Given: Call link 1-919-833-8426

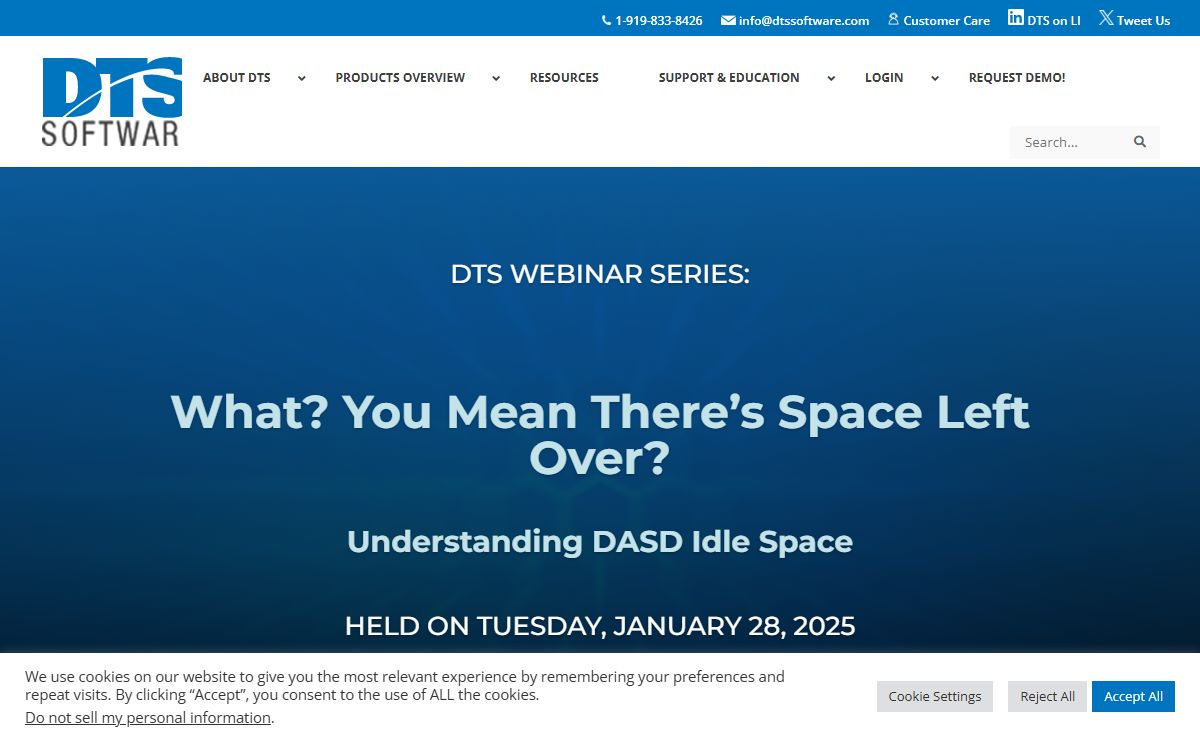Looking at the screenshot, I should (x=659, y=20).
